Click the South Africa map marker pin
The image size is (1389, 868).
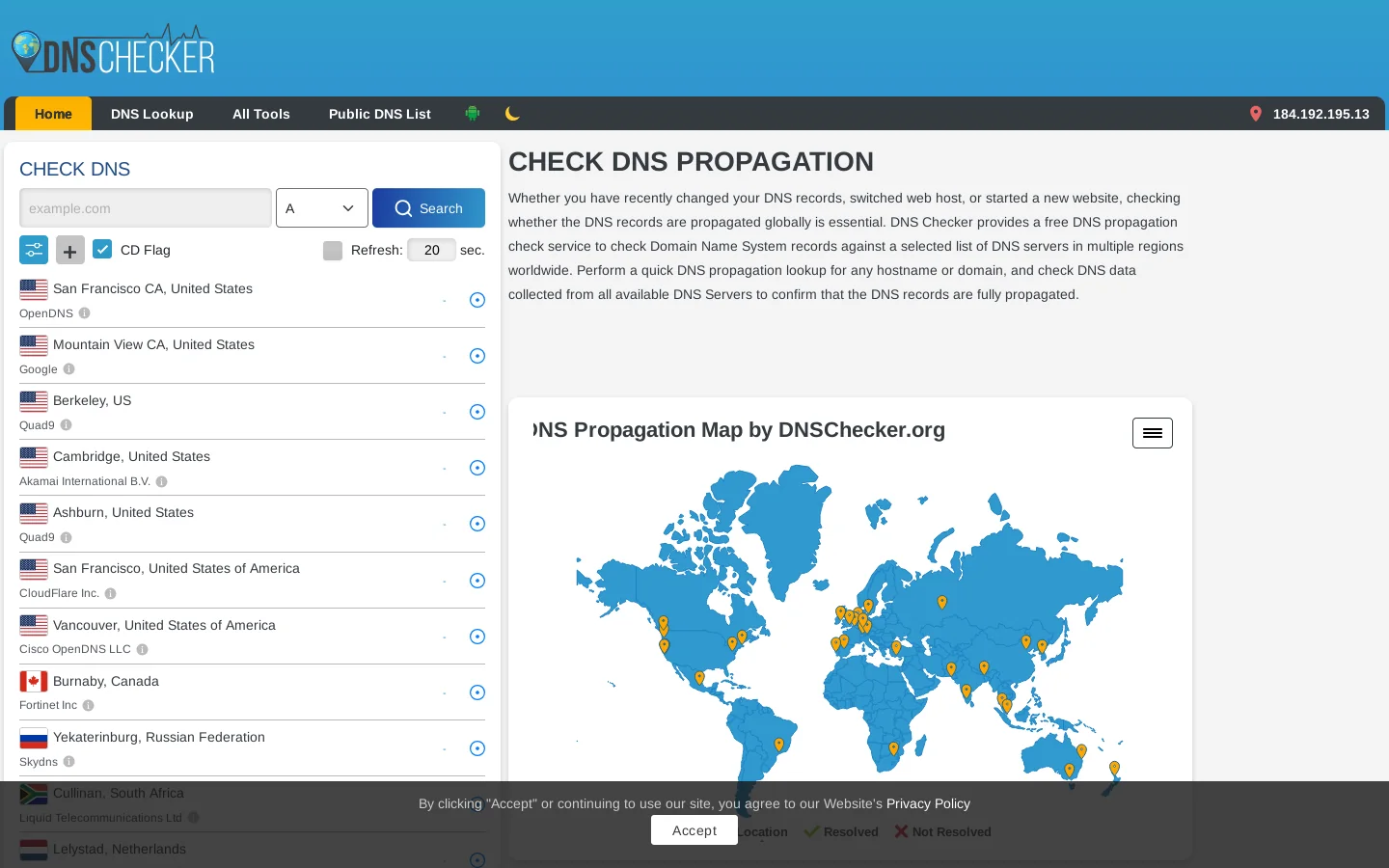pos(893,748)
